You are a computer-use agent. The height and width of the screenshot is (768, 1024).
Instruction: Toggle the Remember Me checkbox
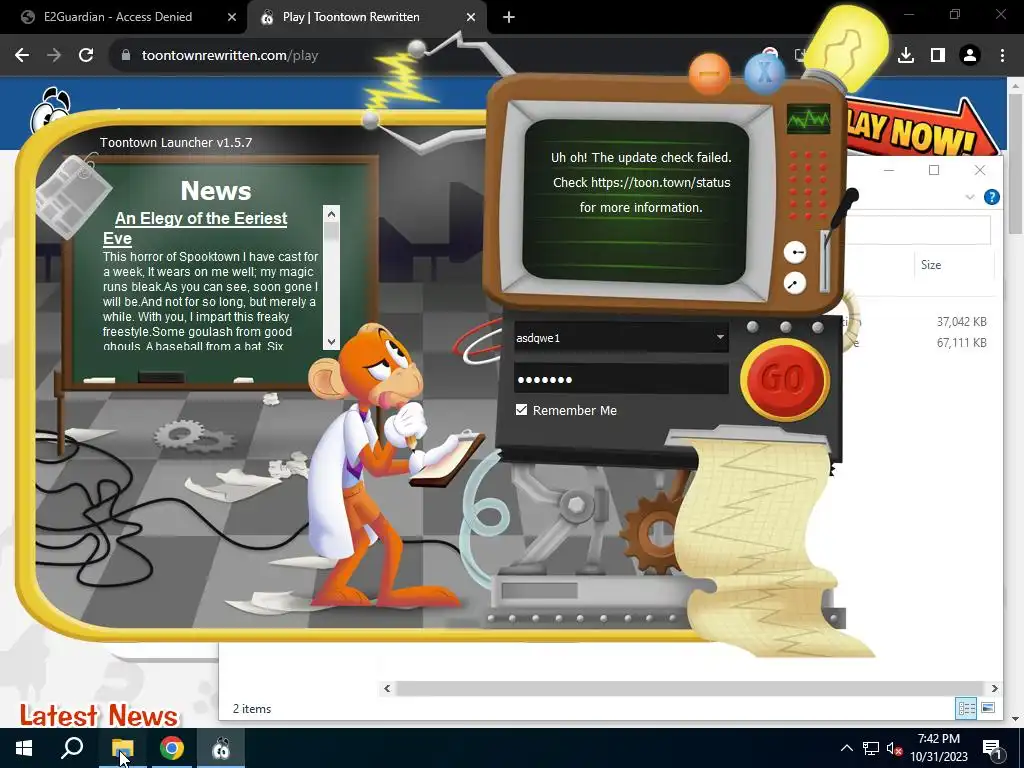point(521,409)
